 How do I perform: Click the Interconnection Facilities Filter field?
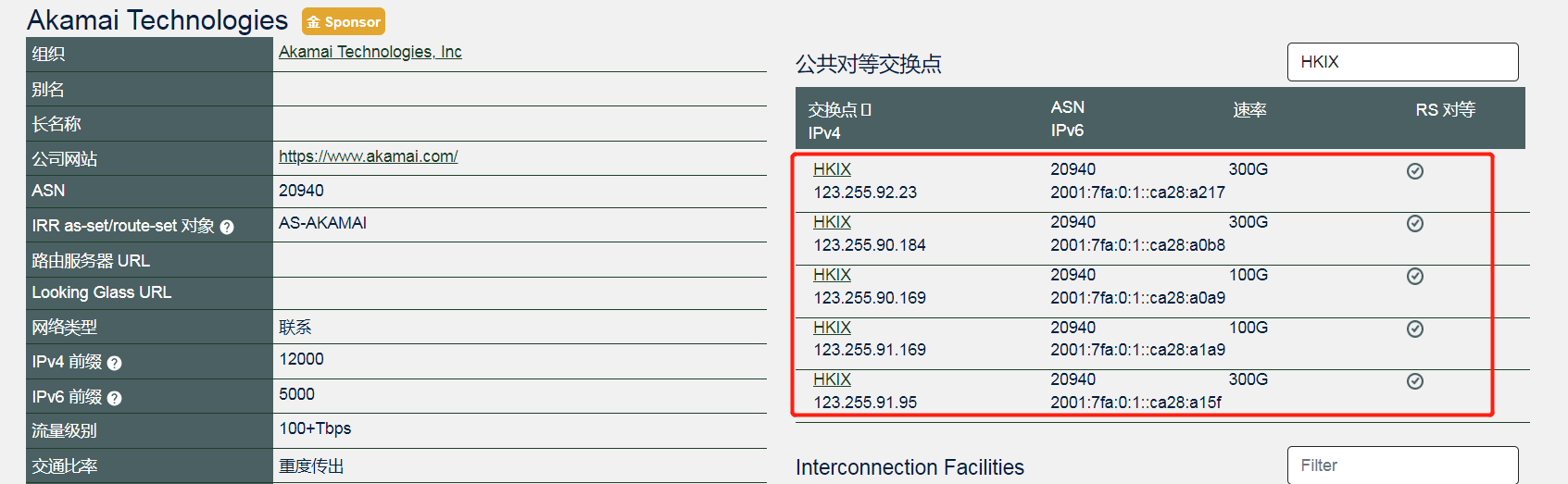(x=1402, y=465)
